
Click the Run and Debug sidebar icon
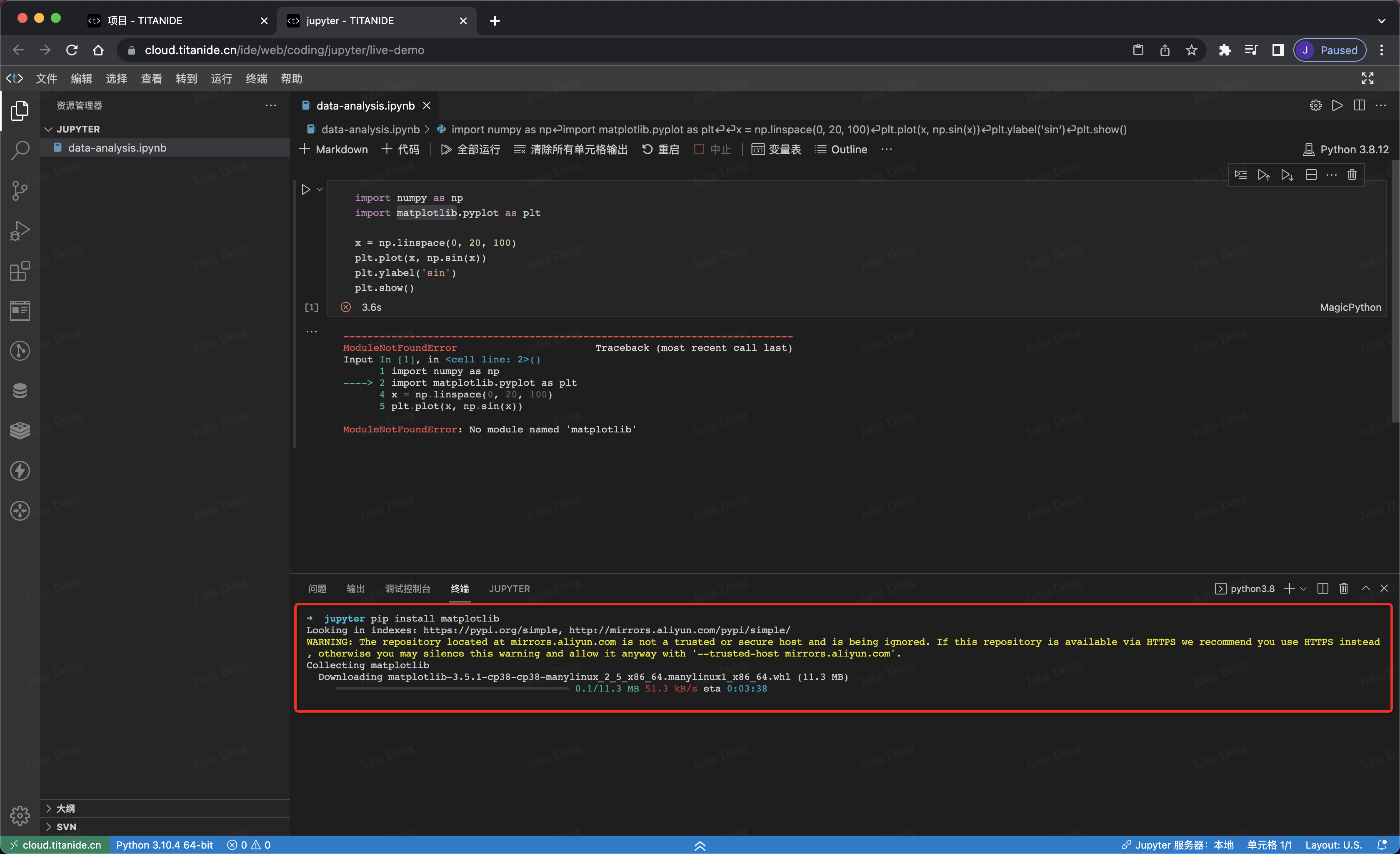point(20,231)
